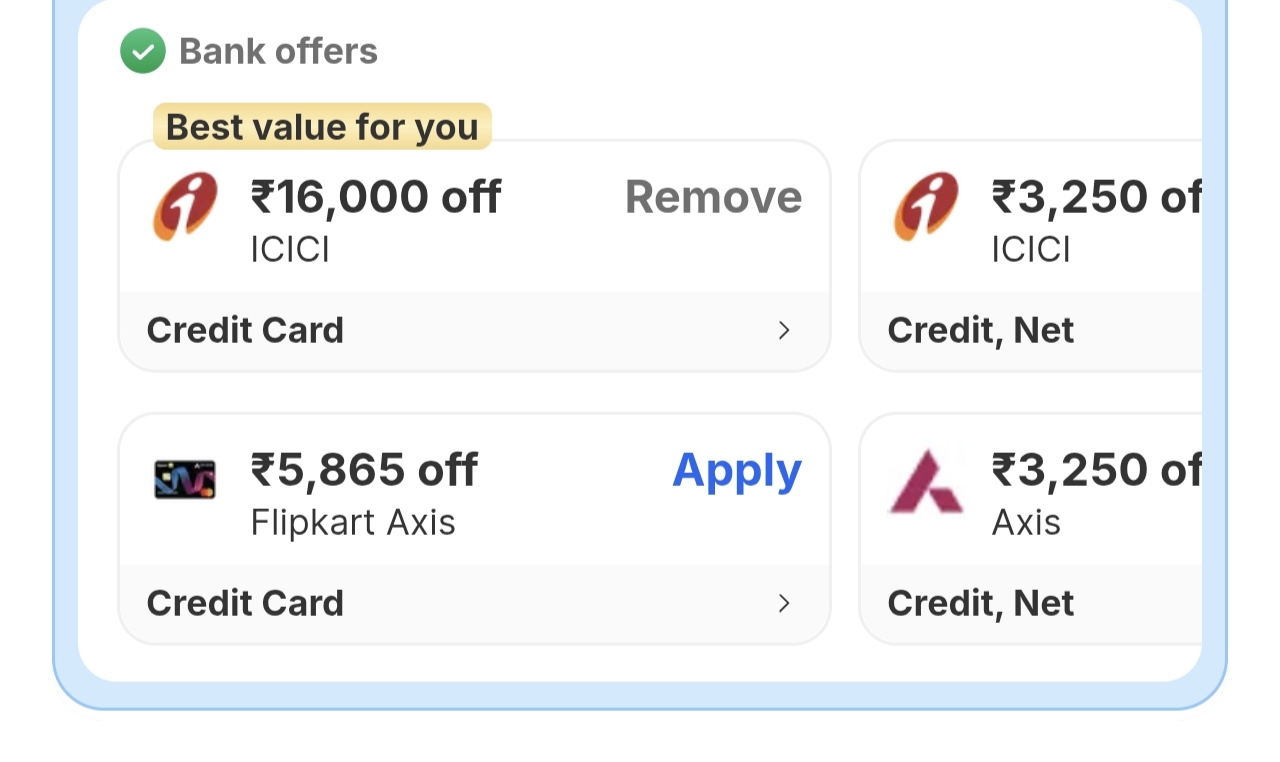Screen dimensions: 1280x762
Task: Select the ₹16,000 off amount text
Action: click(x=376, y=197)
